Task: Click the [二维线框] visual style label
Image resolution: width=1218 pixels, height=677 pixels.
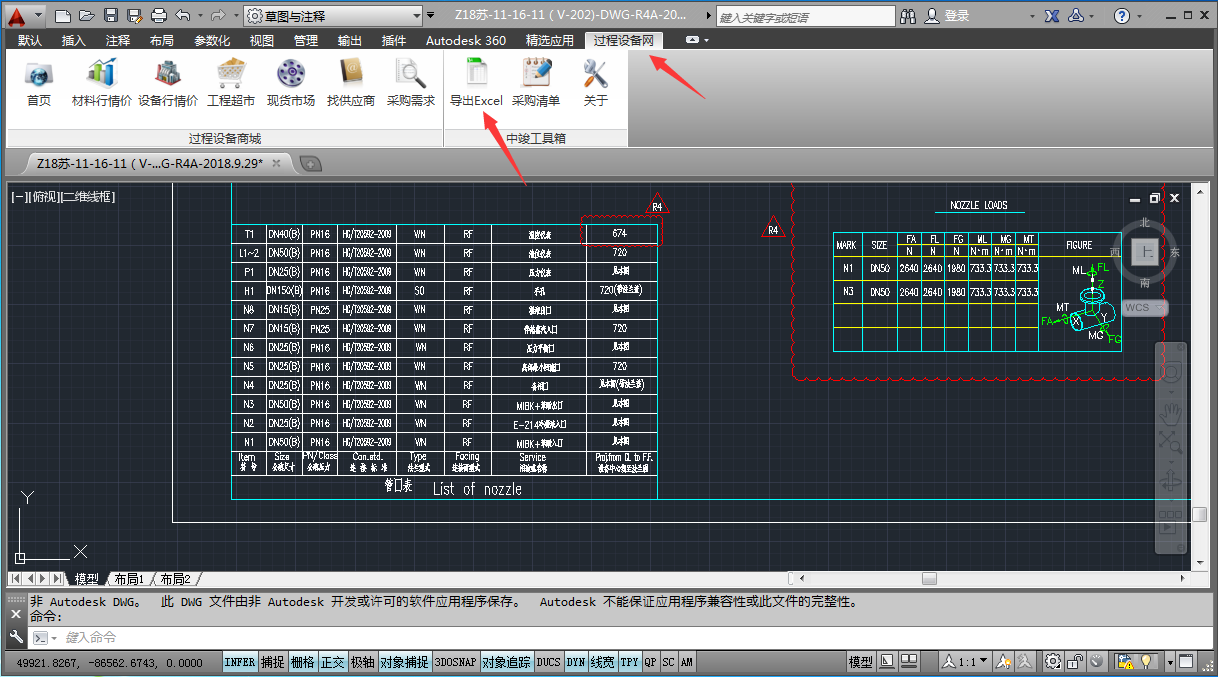Action: click(x=87, y=197)
